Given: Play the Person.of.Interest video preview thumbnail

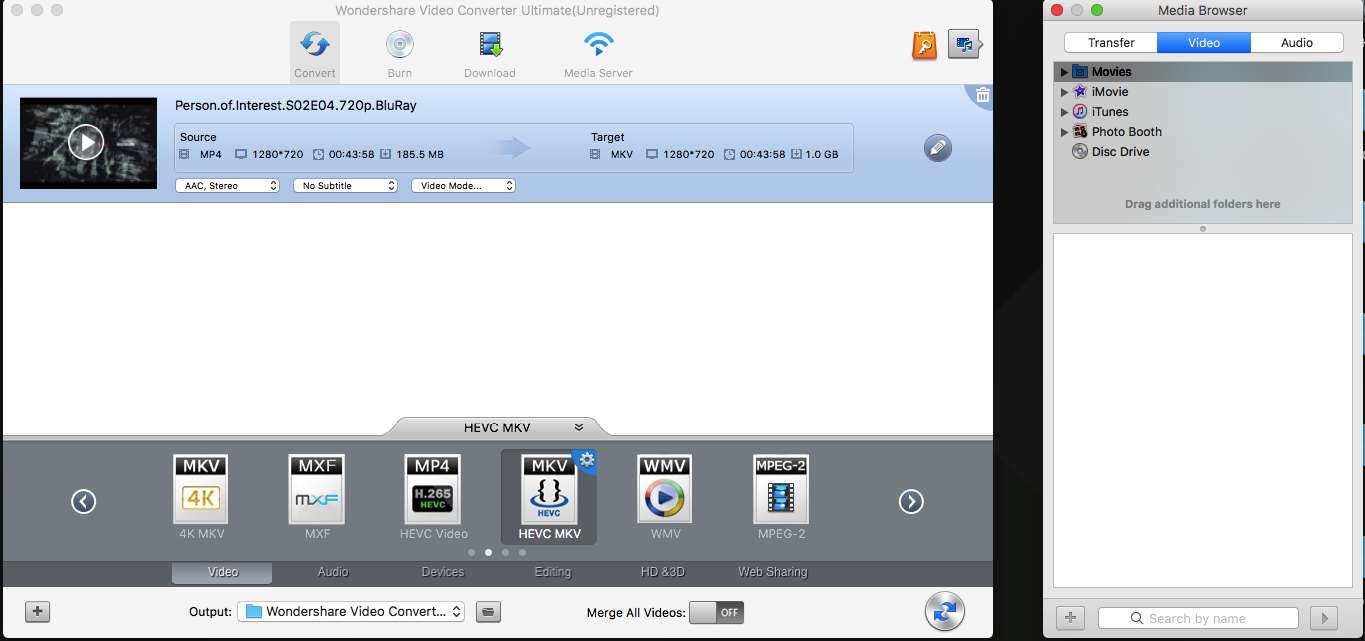Looking at the screenshot, I should coord(87,142).
